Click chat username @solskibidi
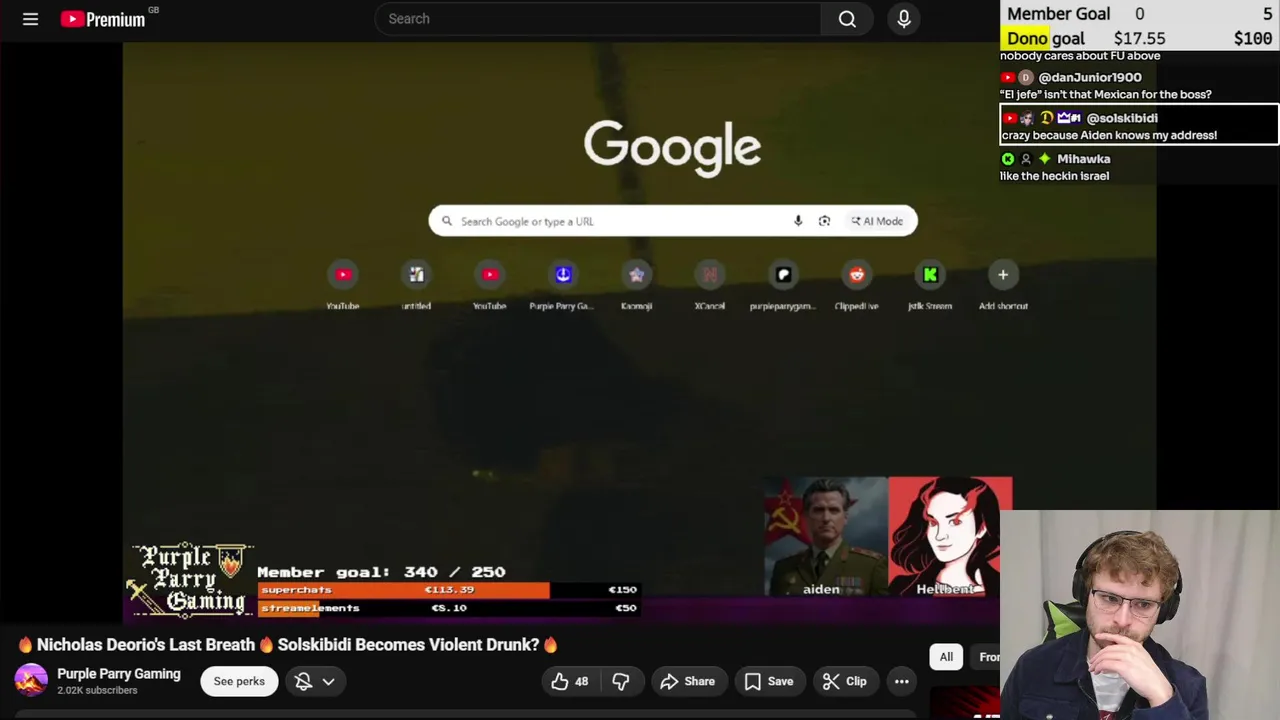Image resolution: width=1280 pixels, height=720 pixels. point(1122,118)
